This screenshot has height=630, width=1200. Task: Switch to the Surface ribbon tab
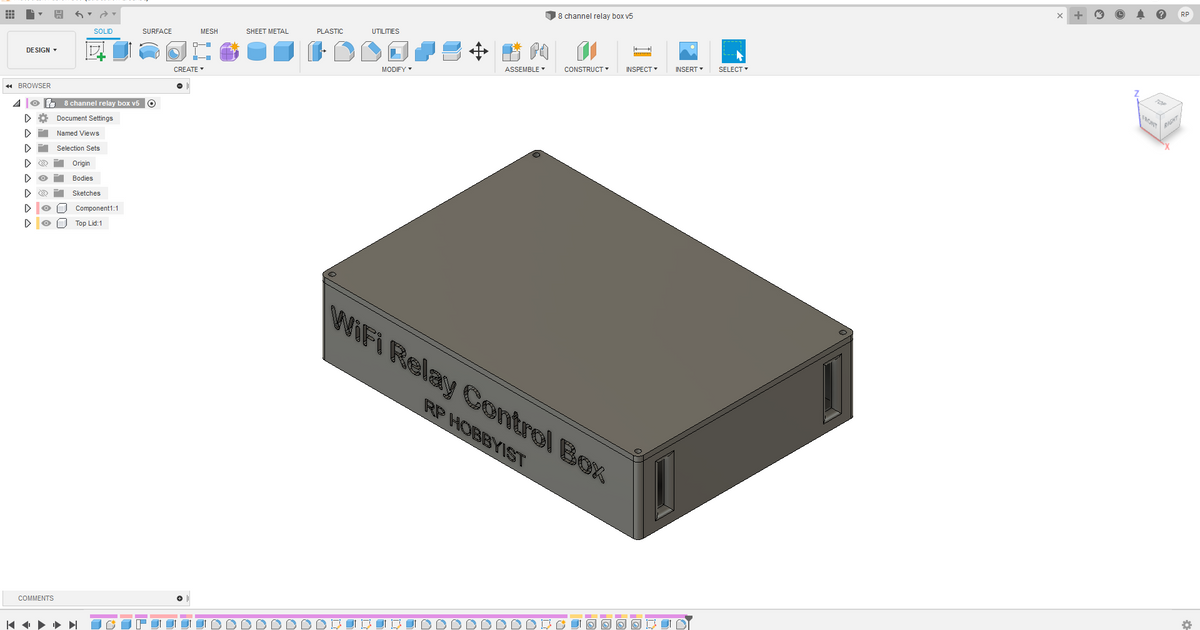[157, 31]
